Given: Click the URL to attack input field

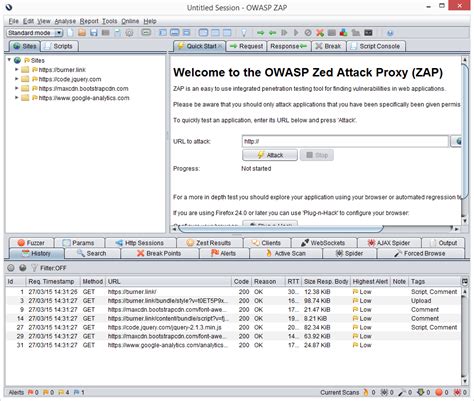Looking at the screenshot, I should point(345,141).
